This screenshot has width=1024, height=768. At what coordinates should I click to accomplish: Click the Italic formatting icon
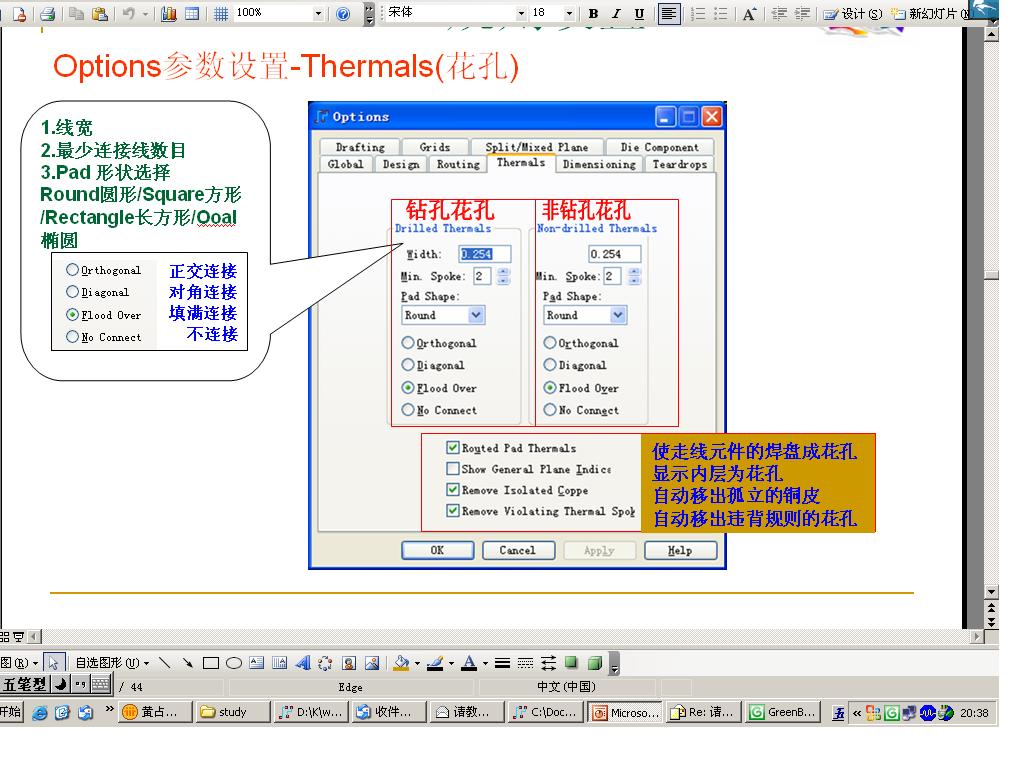(x=616, y=14)
